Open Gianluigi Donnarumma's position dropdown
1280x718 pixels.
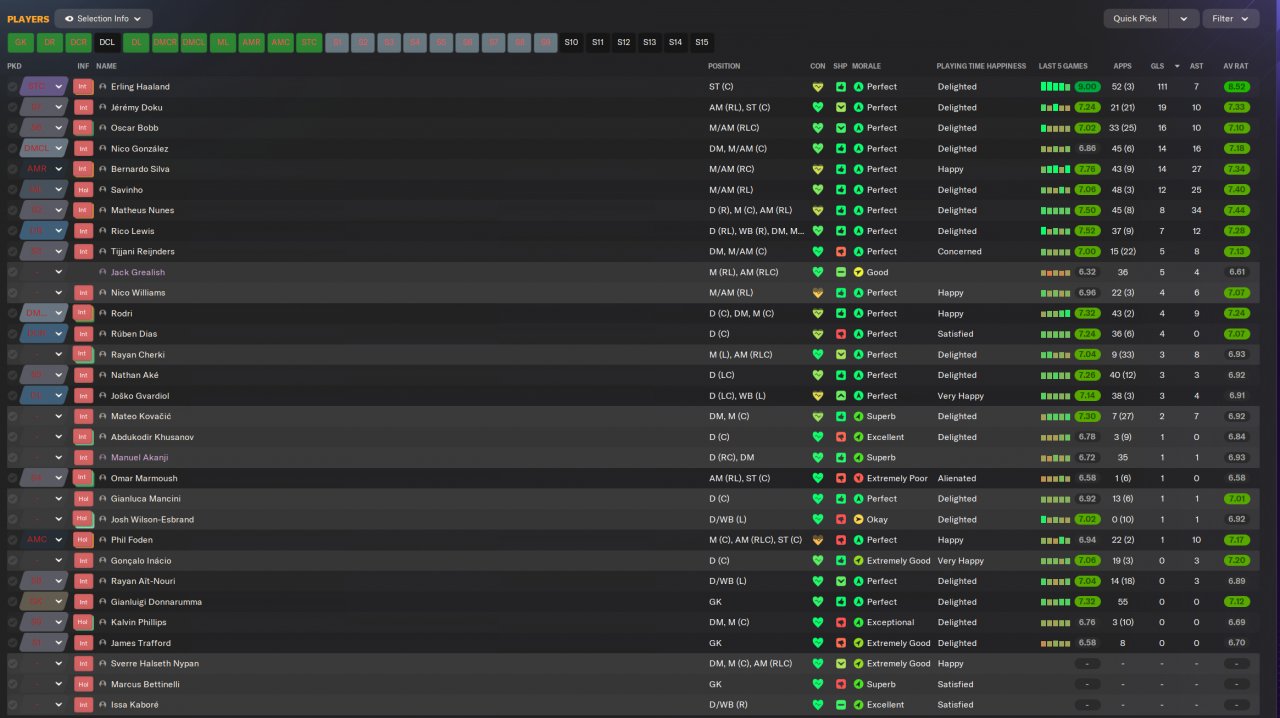tap(44, 602)
